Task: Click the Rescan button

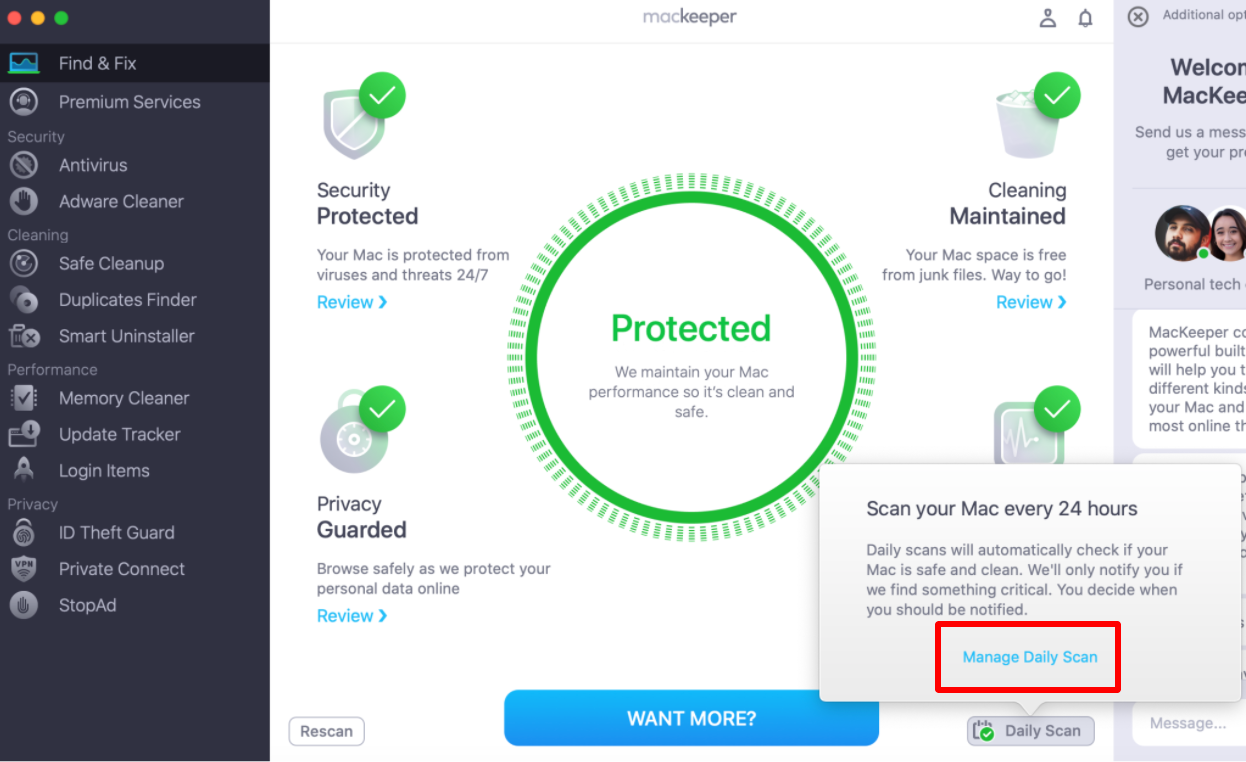Action: pyautogui.click(x=327, y=731)
